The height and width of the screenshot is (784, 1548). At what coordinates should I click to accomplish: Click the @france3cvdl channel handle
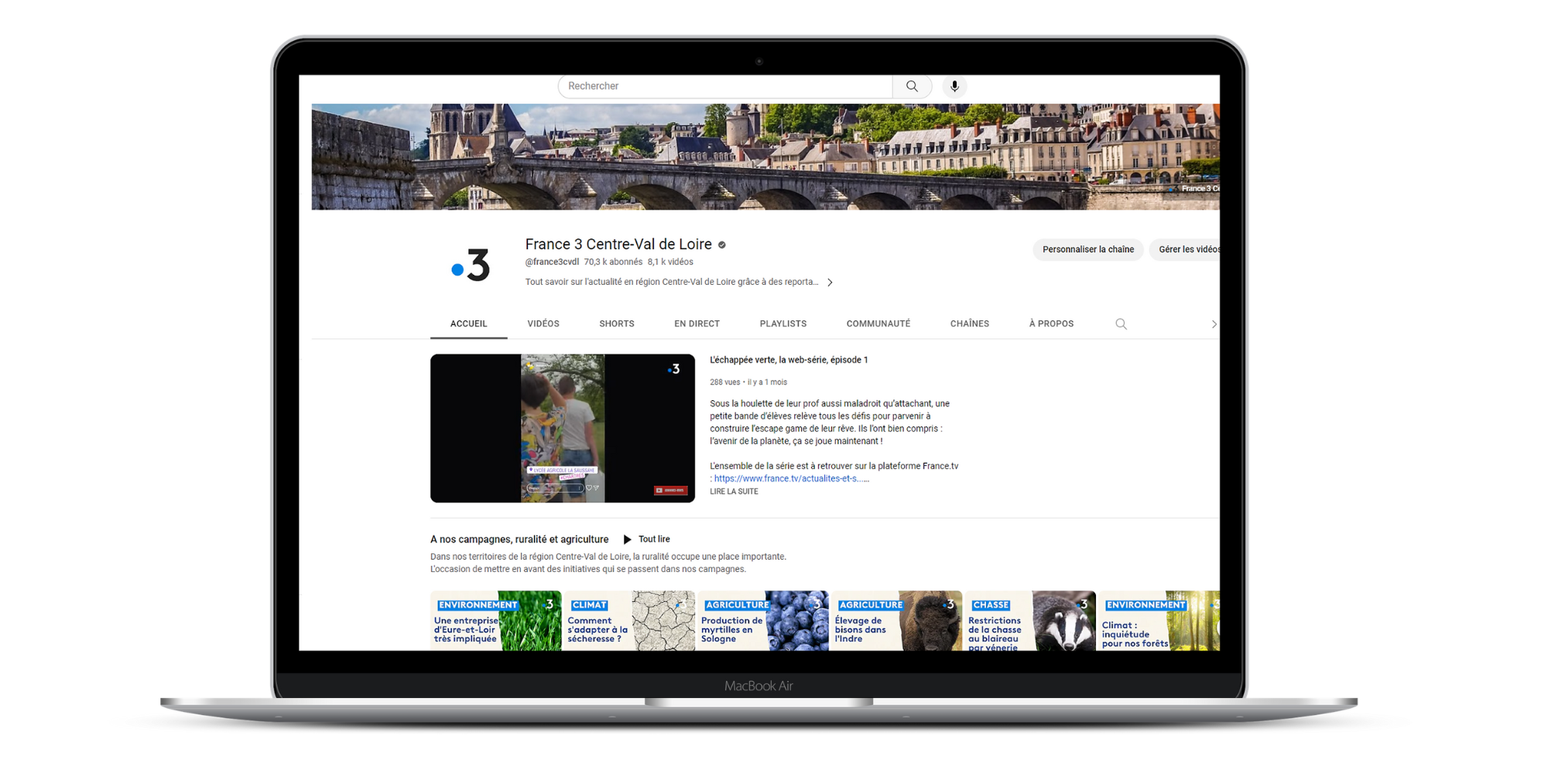[x=552, y=262]
